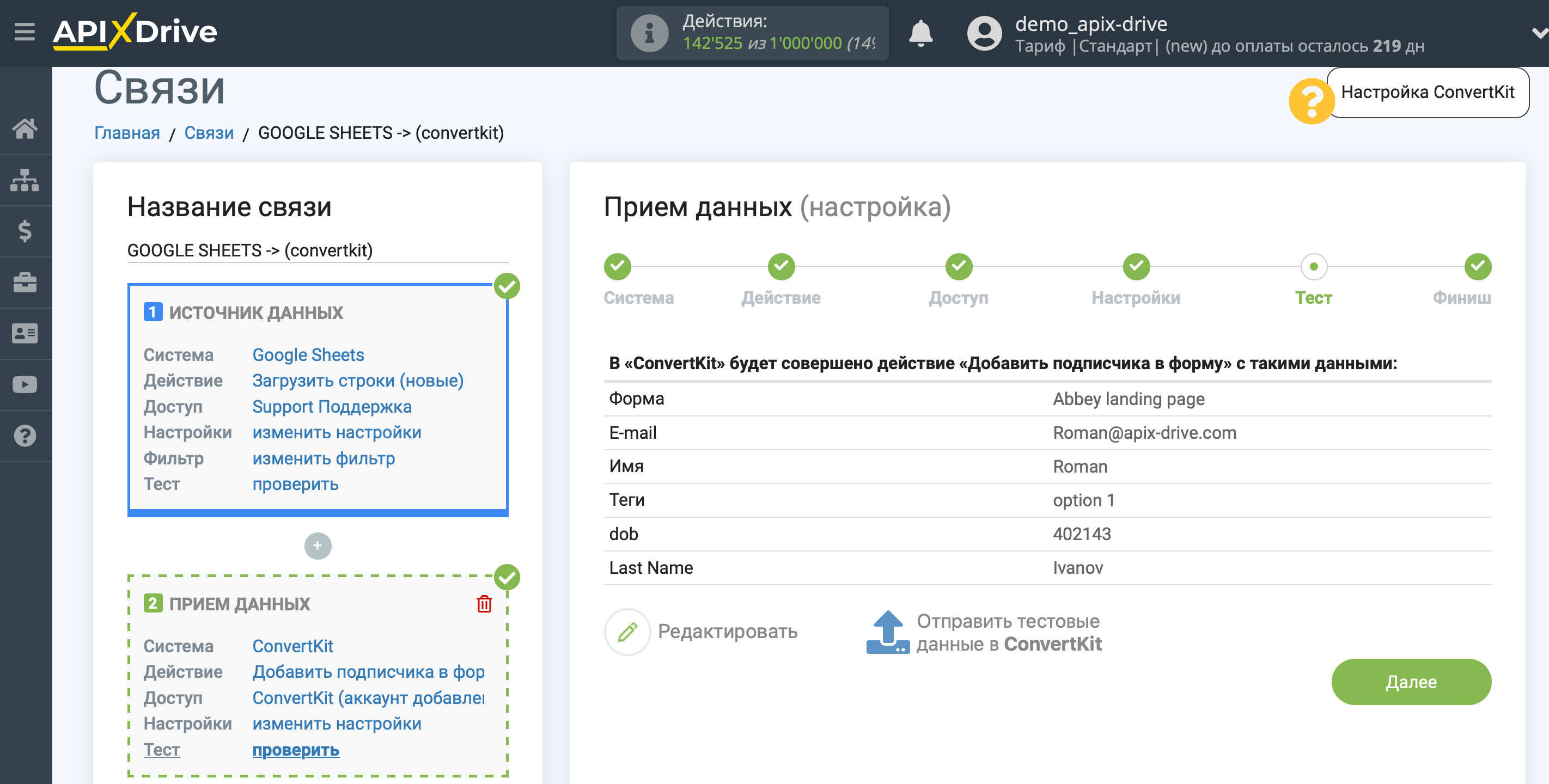The height and width of the screenshot is (784, 1549).
Task: Edit the connection name field
Action: pyautogui.click(x=318, y=250)
